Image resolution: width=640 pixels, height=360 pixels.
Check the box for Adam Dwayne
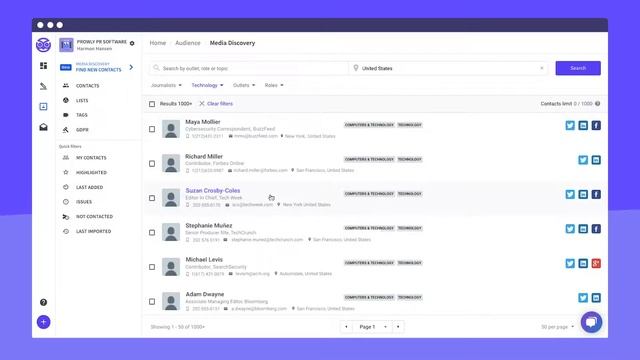[152, 302]
